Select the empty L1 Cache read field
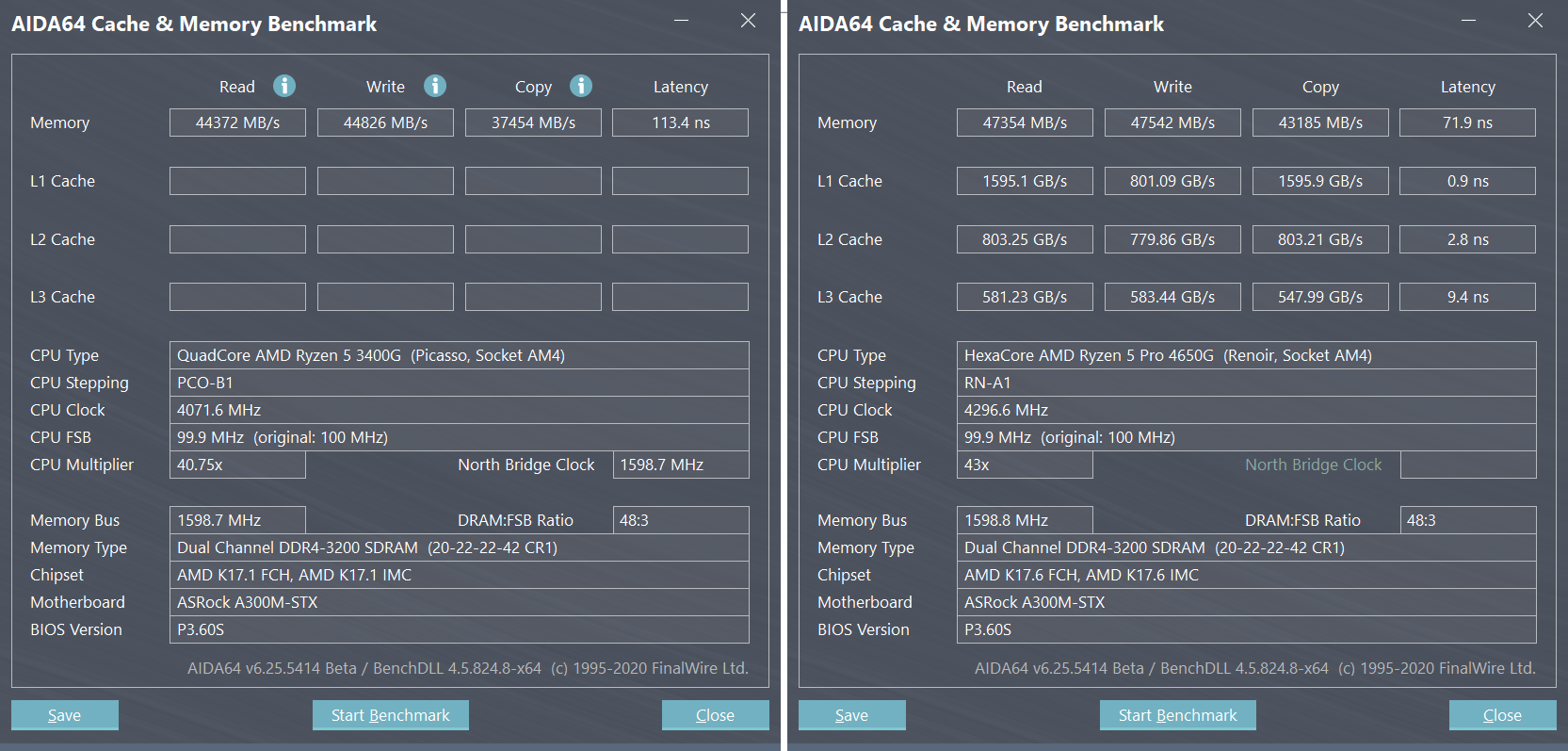 tap(237, 181)
